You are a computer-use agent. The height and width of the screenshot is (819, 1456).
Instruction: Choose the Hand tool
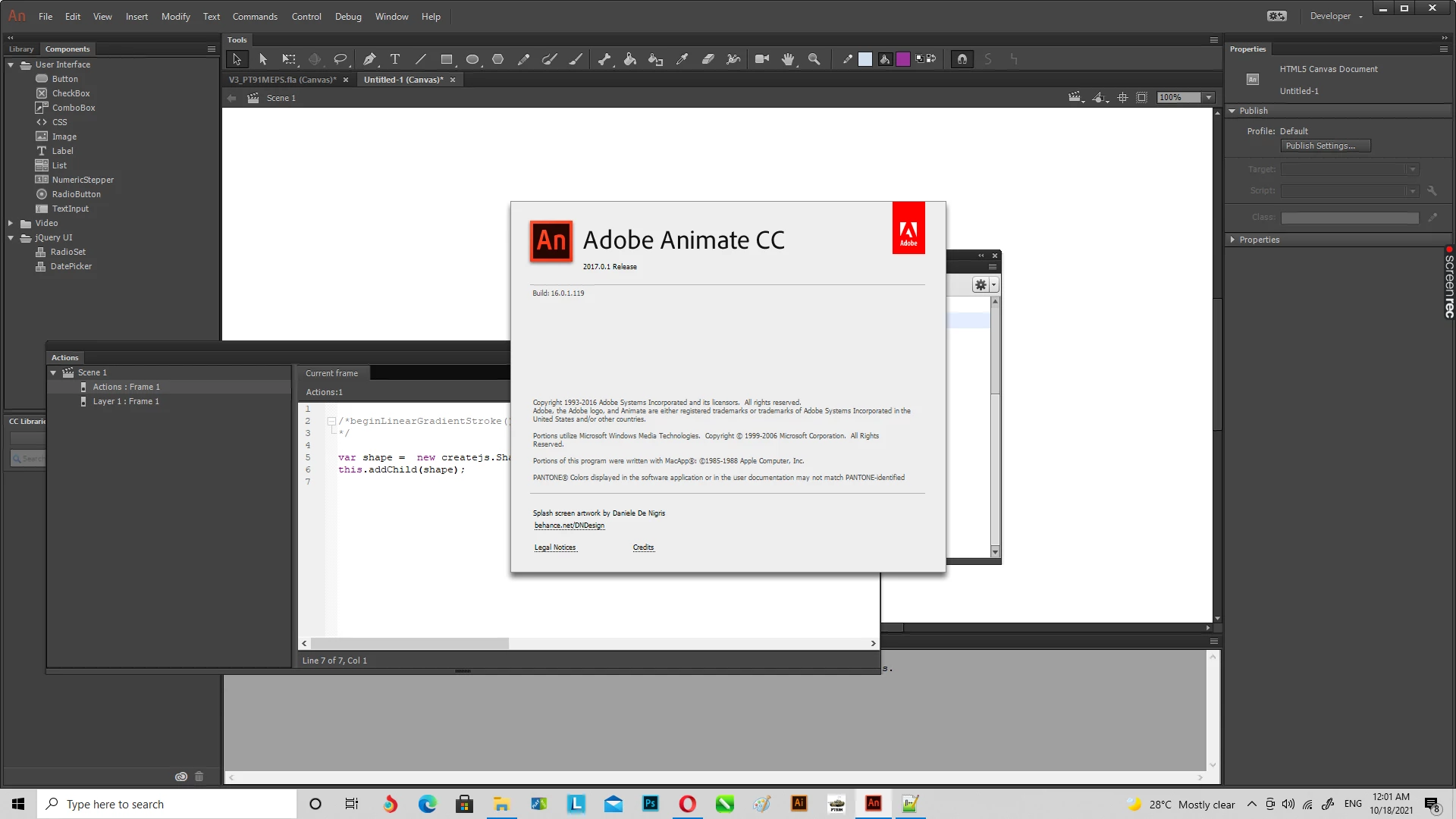(x=788, y=59)
